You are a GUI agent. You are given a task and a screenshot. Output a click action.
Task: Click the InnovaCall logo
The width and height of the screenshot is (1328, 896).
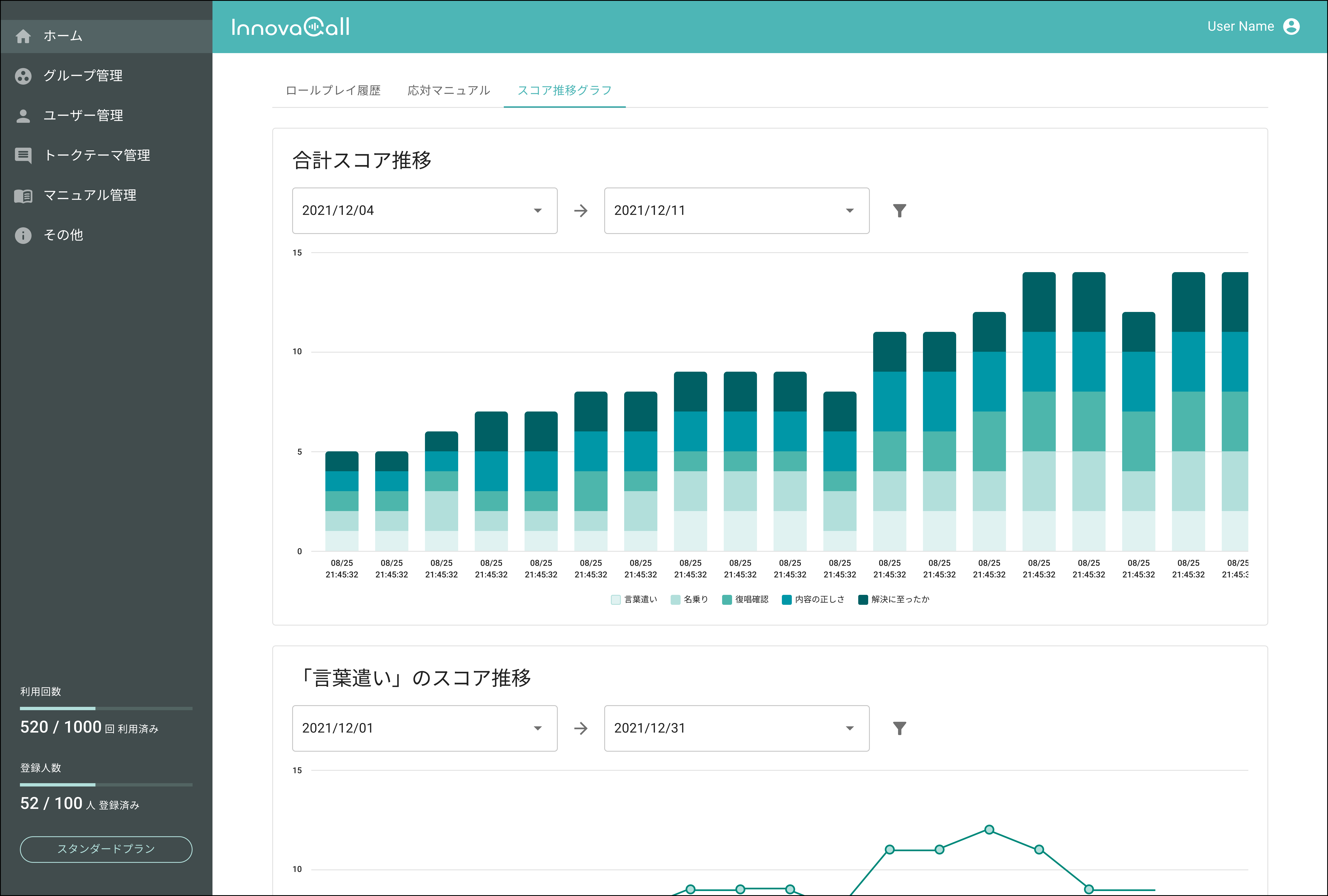click(x=290, y=27)
